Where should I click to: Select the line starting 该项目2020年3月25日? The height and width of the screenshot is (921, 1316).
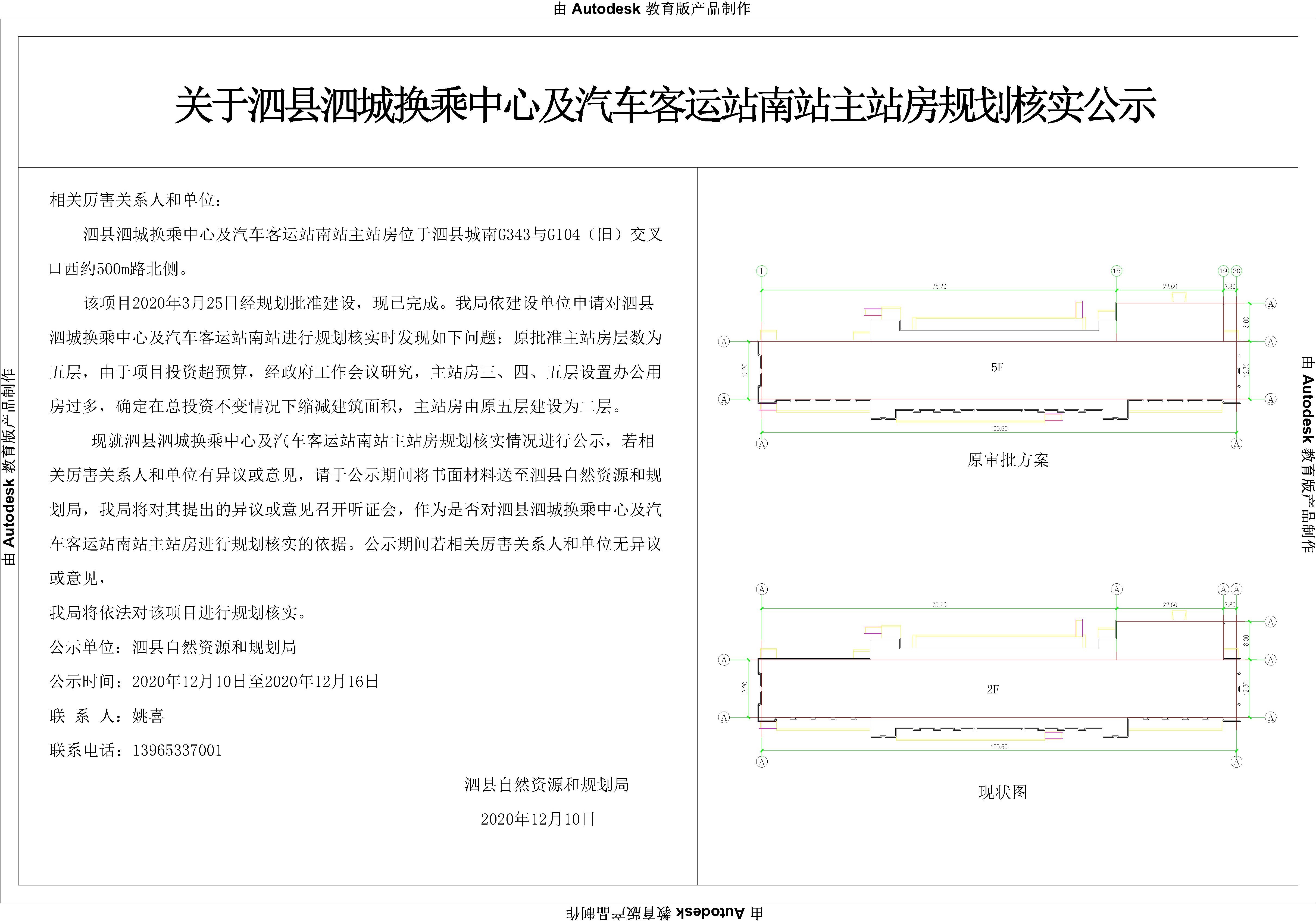(368, 303)
